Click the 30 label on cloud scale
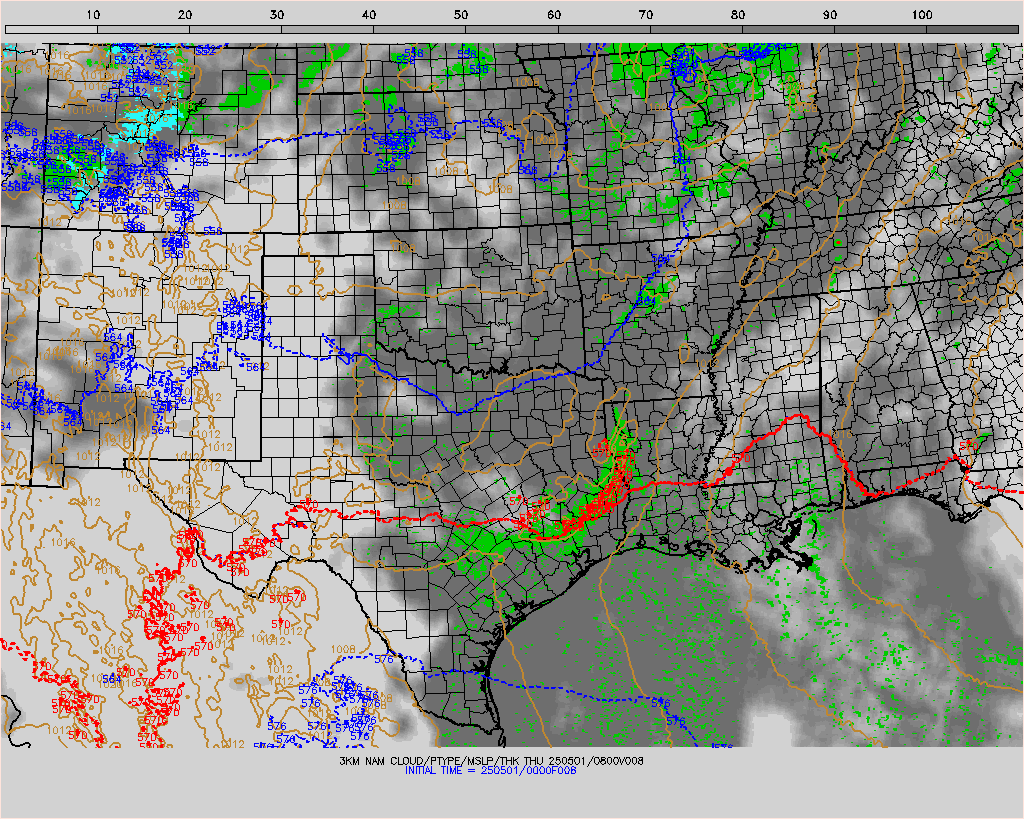The width and height of the screenshot is (1024, 819). [277, 15]
